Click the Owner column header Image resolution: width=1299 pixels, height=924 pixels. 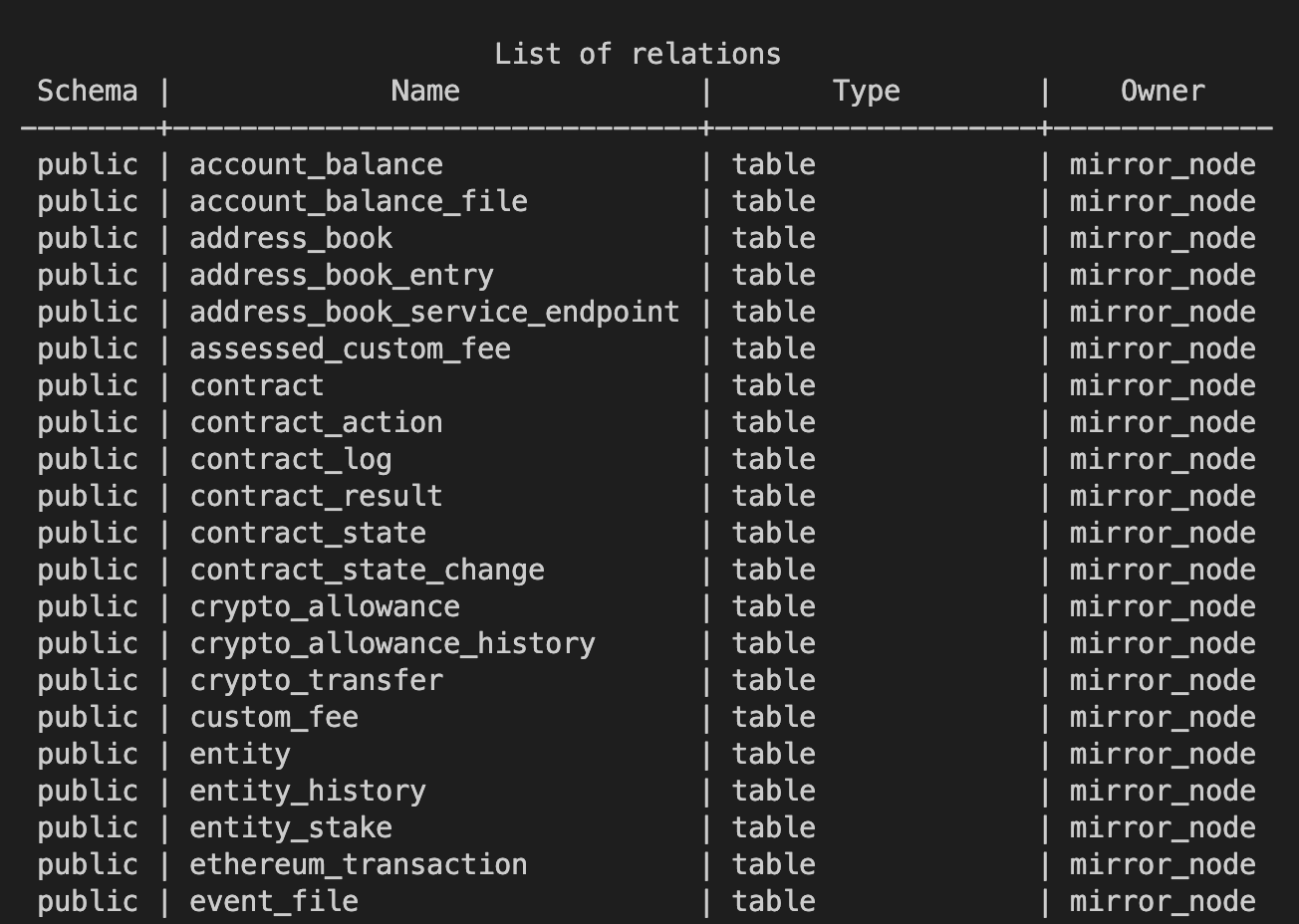pos(1163,92)
